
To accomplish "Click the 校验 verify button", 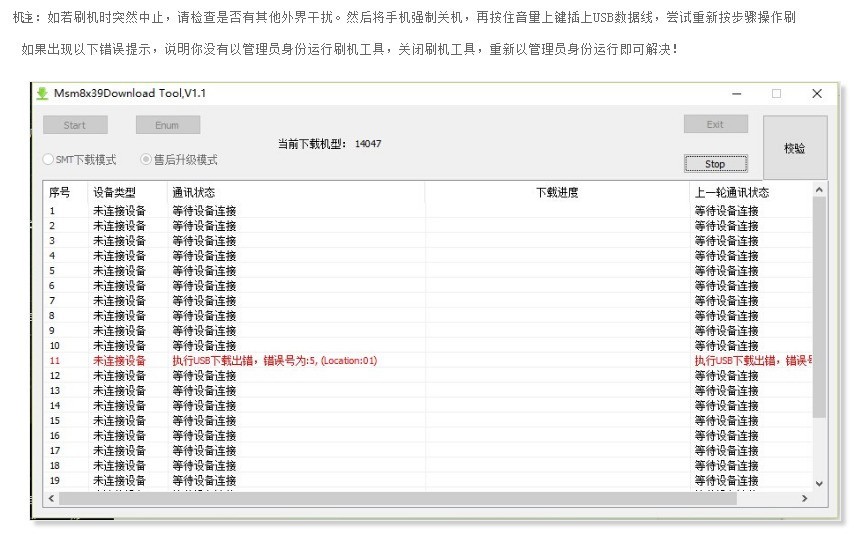I will 795,148.
